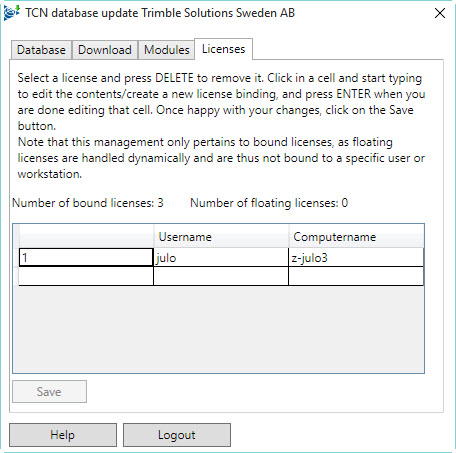
Task: Select the Computername column header
Action: pyautogui.click(x=356, y=237)
